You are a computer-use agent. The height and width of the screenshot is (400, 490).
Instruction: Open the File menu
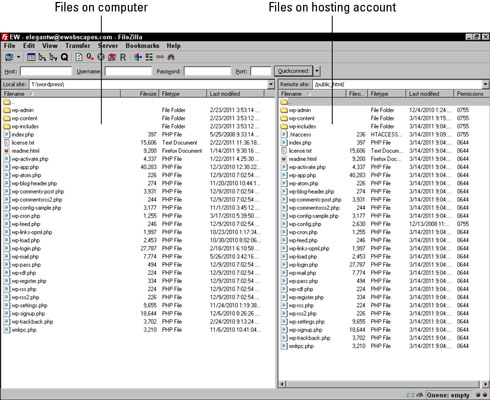click(9, 46)
